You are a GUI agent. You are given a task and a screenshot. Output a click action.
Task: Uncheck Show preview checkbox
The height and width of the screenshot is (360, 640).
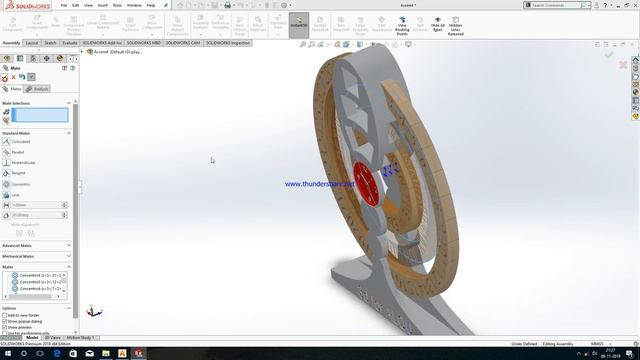[x=4, y=327]
